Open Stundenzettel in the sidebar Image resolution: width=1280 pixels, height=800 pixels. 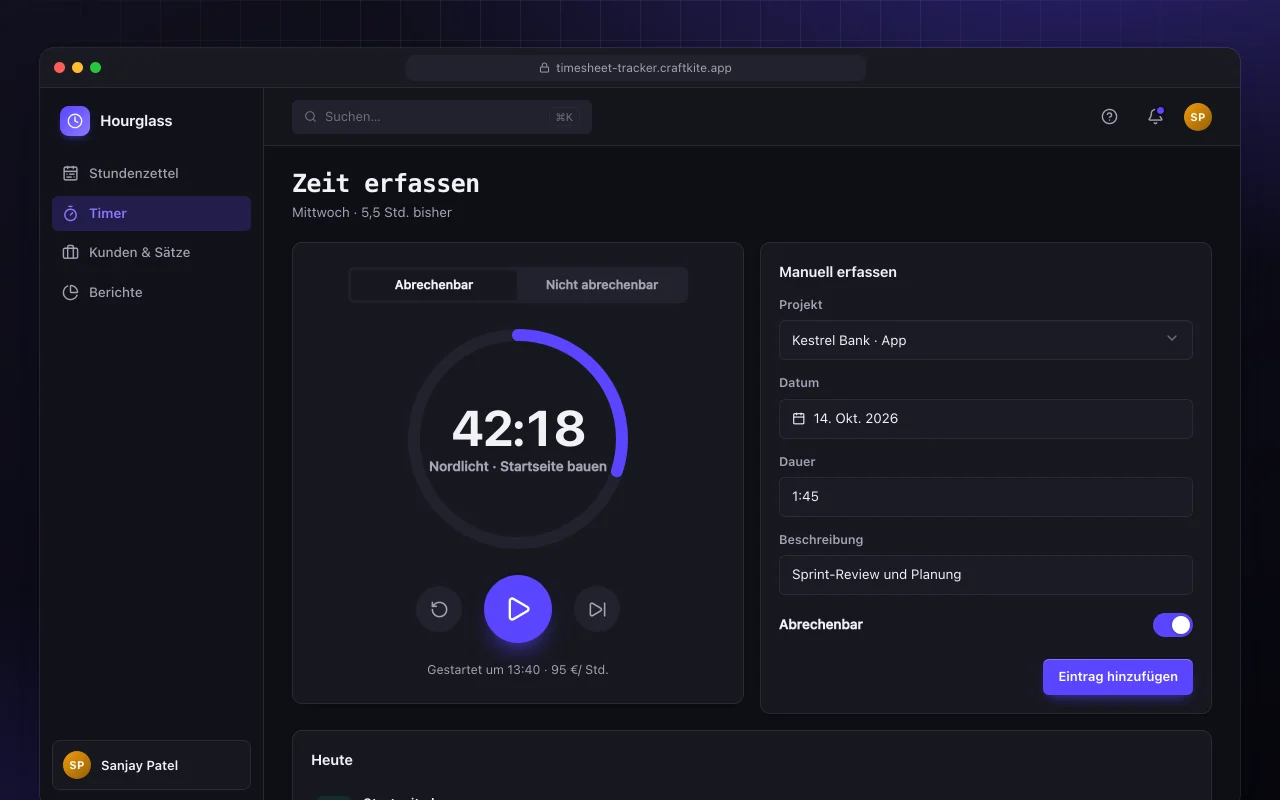(151, 173)
